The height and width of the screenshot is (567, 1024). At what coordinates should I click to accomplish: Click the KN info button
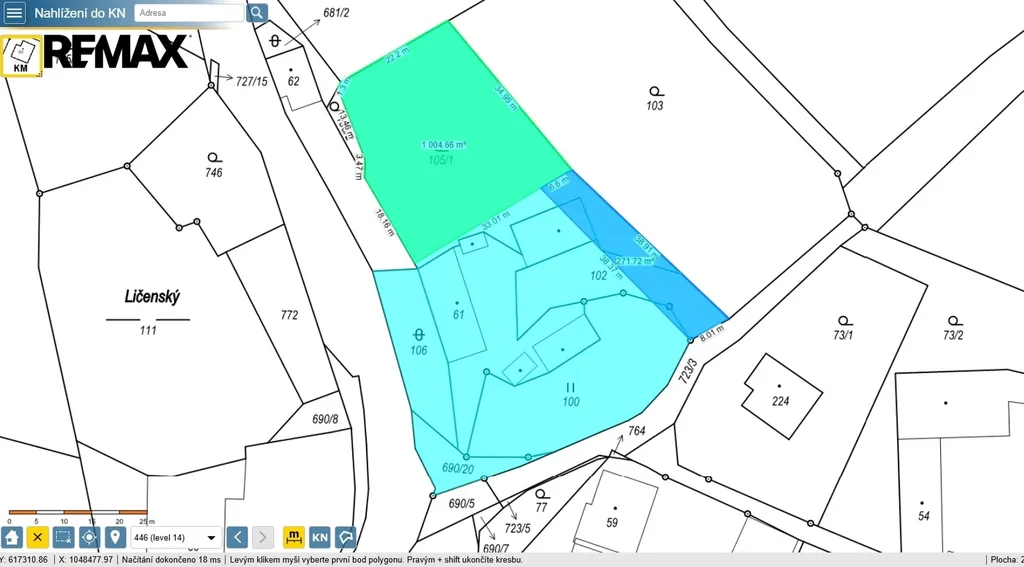point(320,537)
